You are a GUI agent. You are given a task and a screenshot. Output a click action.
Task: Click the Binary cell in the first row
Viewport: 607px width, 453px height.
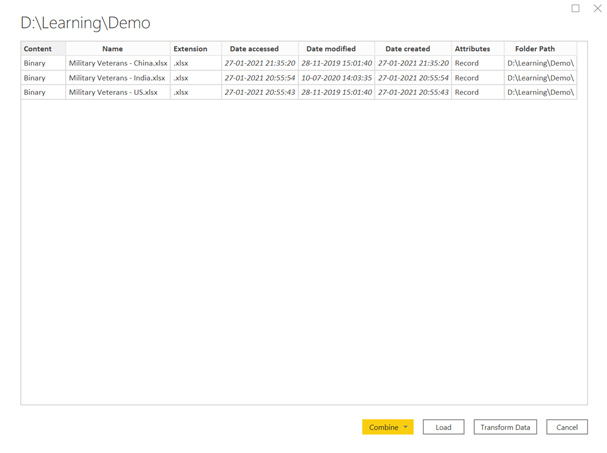(35, 63)
